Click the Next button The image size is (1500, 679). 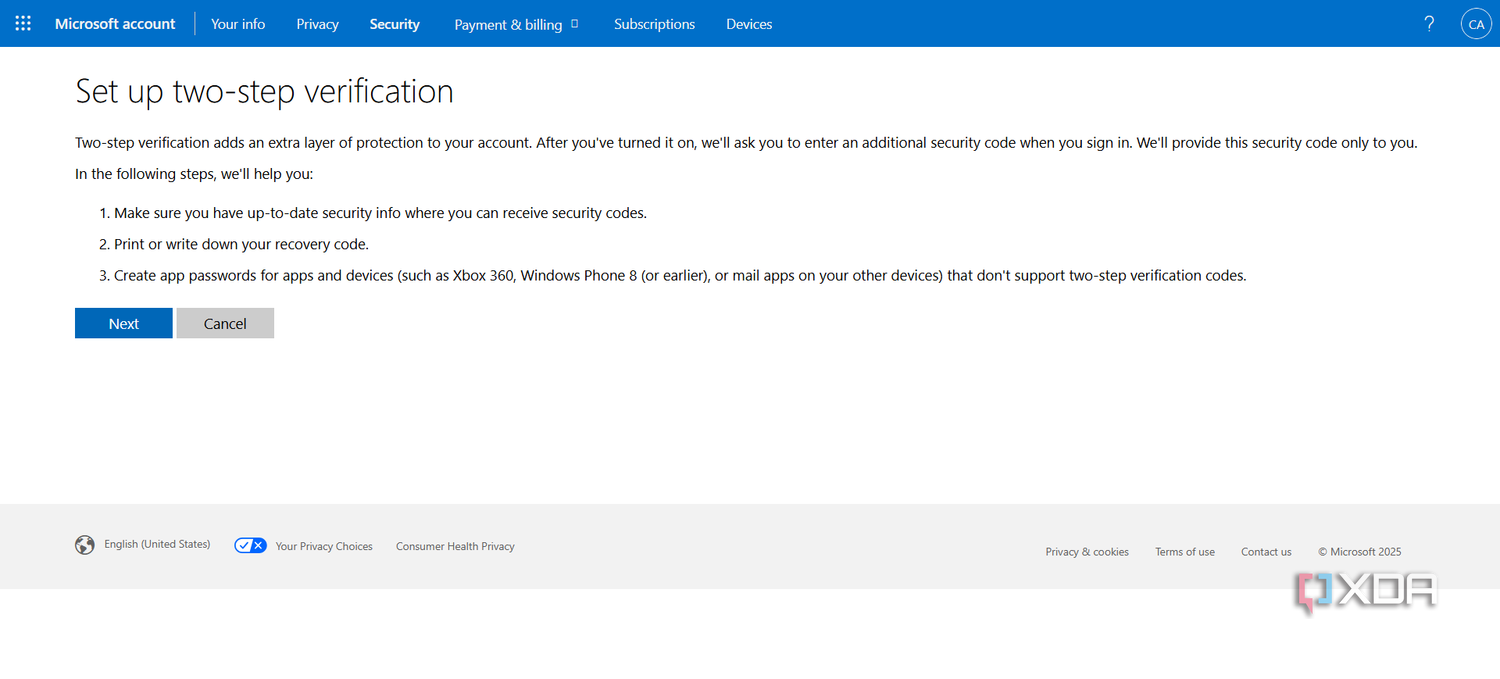(124, 323)
